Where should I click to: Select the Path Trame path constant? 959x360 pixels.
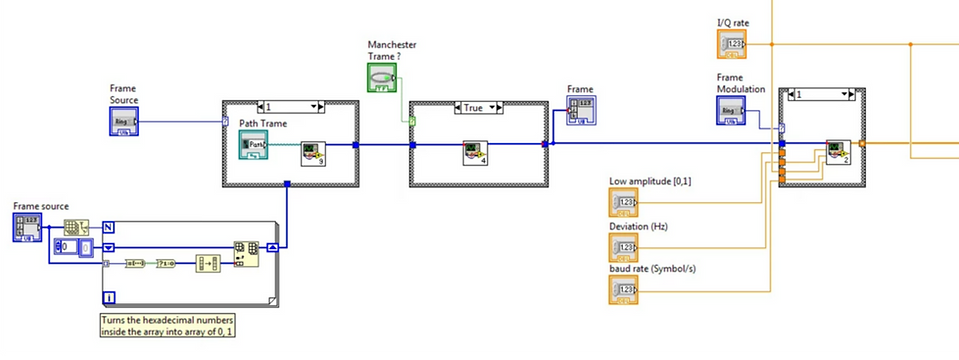(x=253, y=145)
